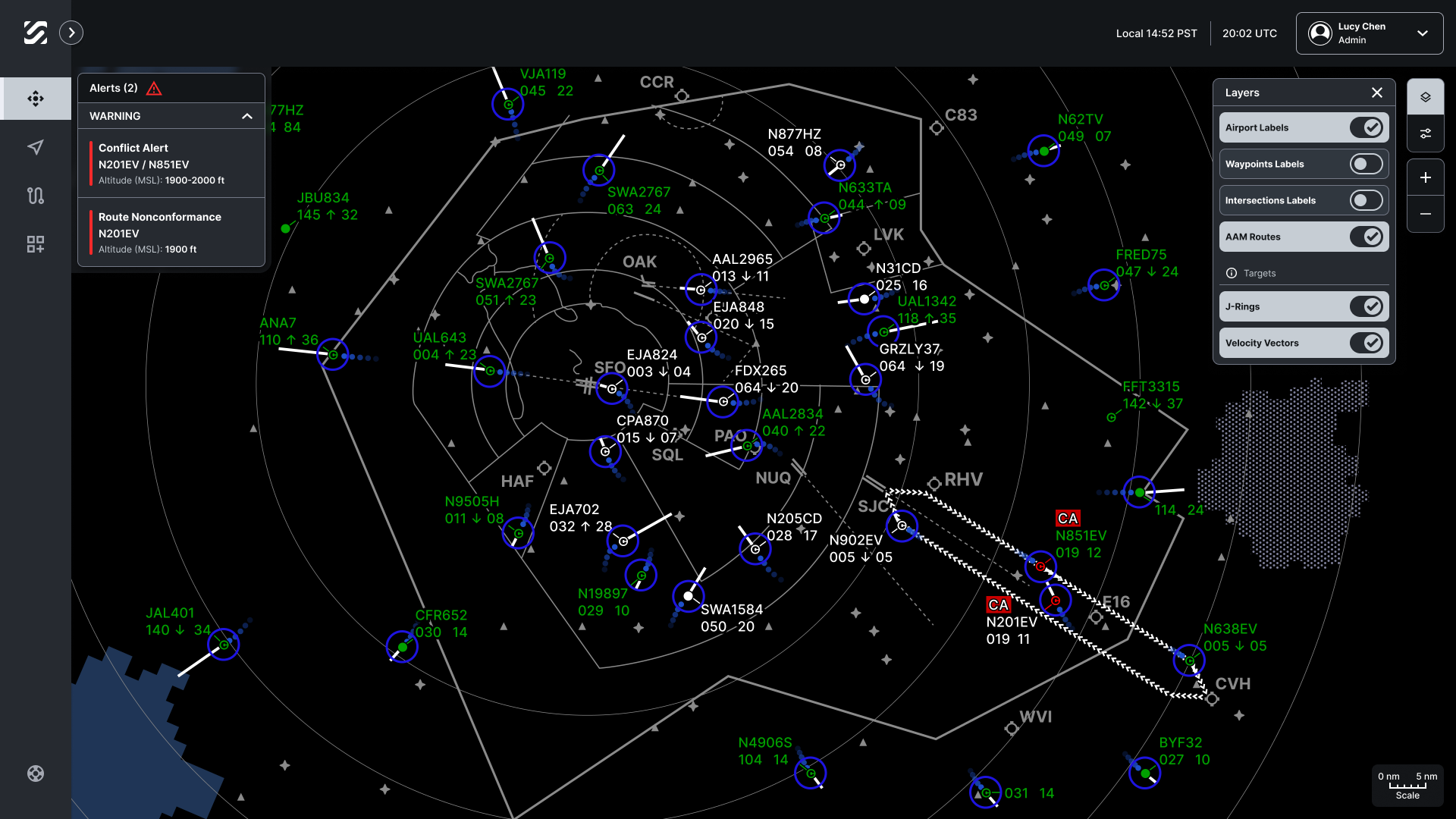Click the UAL1342 data label
This screenshot has height=819, width=1456.
click(x=927, y=309)
